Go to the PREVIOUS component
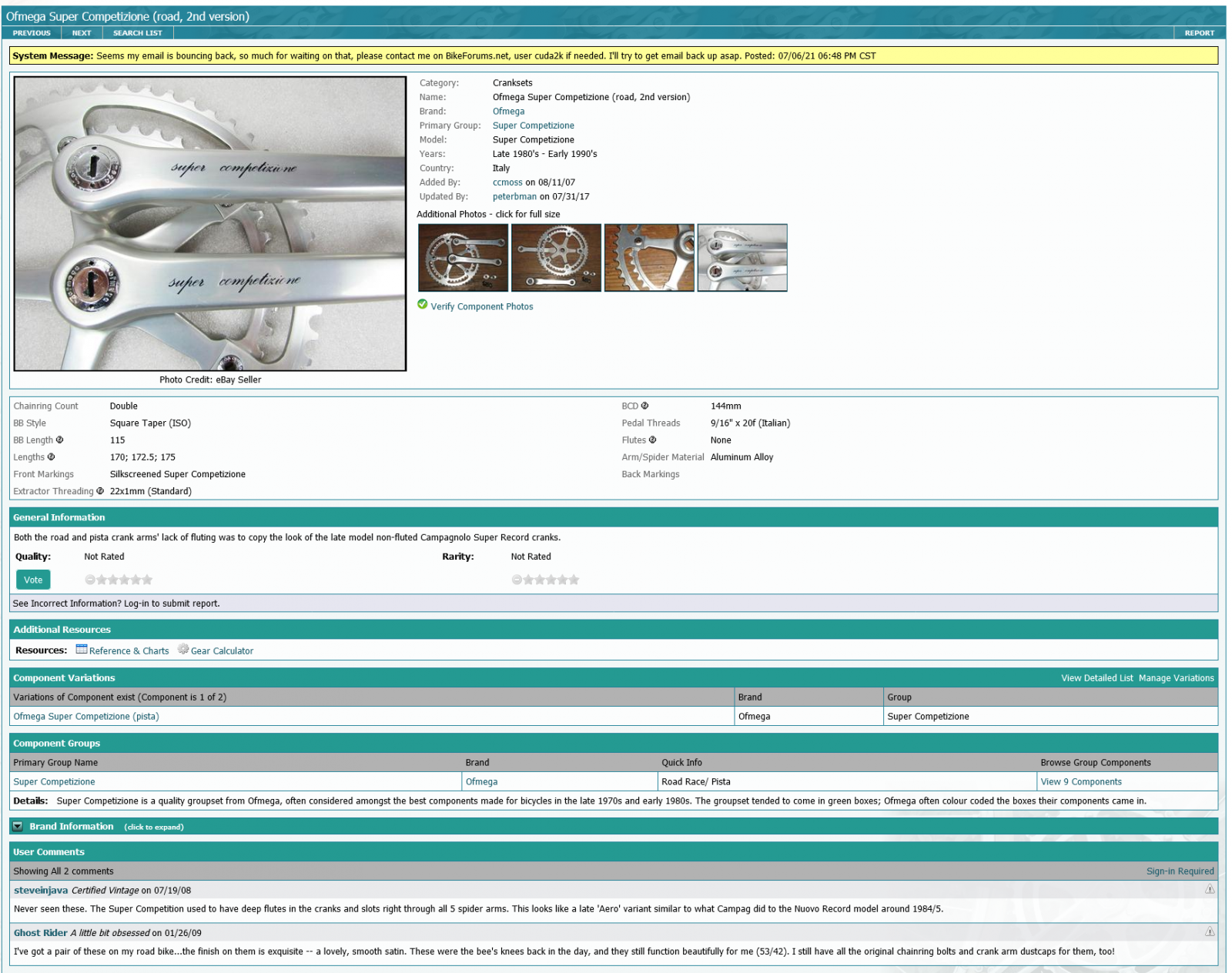 click(x=32, y=33)
